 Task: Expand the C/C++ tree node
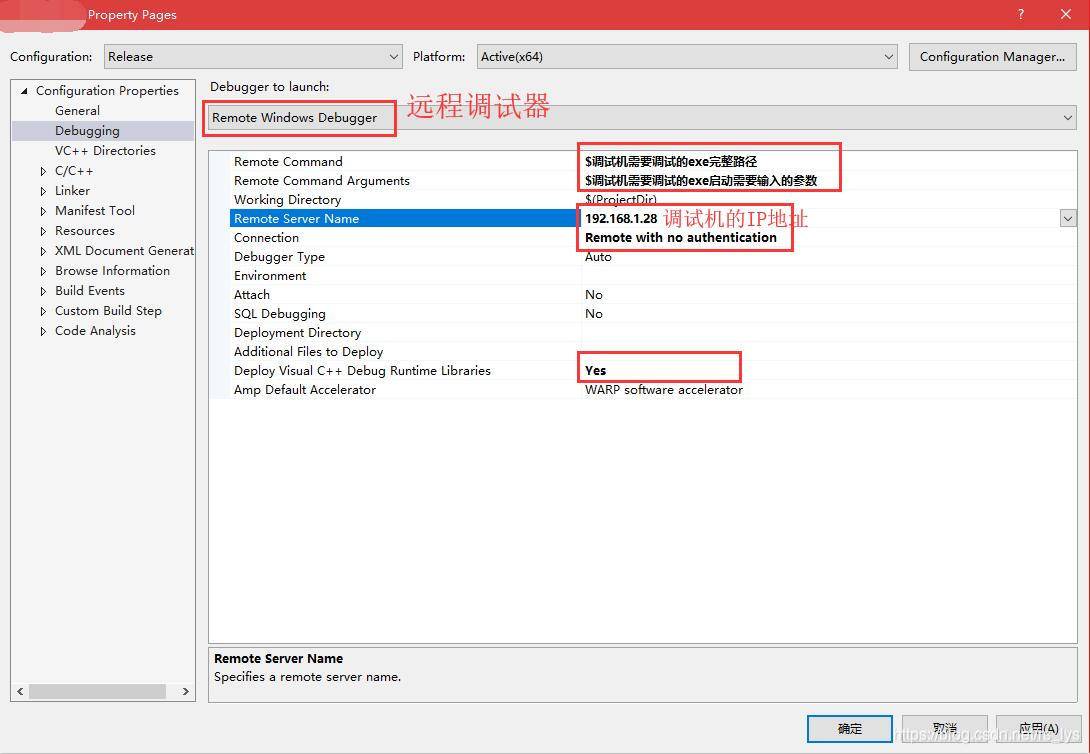pyautogui.click(x=43, y=171)
